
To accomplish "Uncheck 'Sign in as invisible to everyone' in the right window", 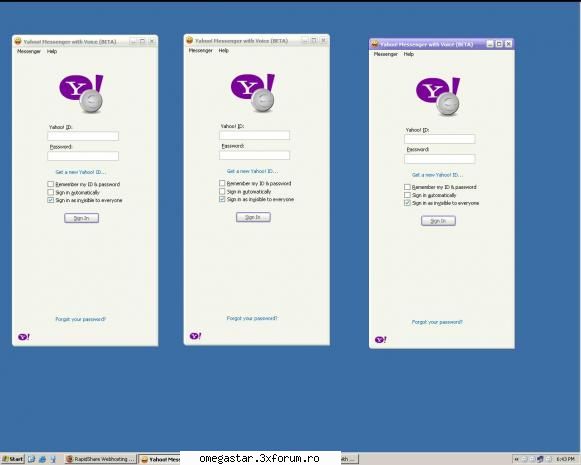I will pyautogui.click(x=407, y=203).
